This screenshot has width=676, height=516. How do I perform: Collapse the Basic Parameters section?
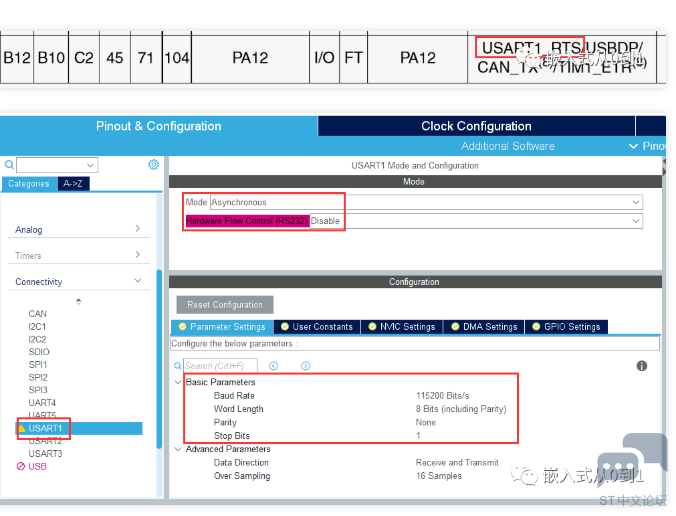(x=178, y=382)
